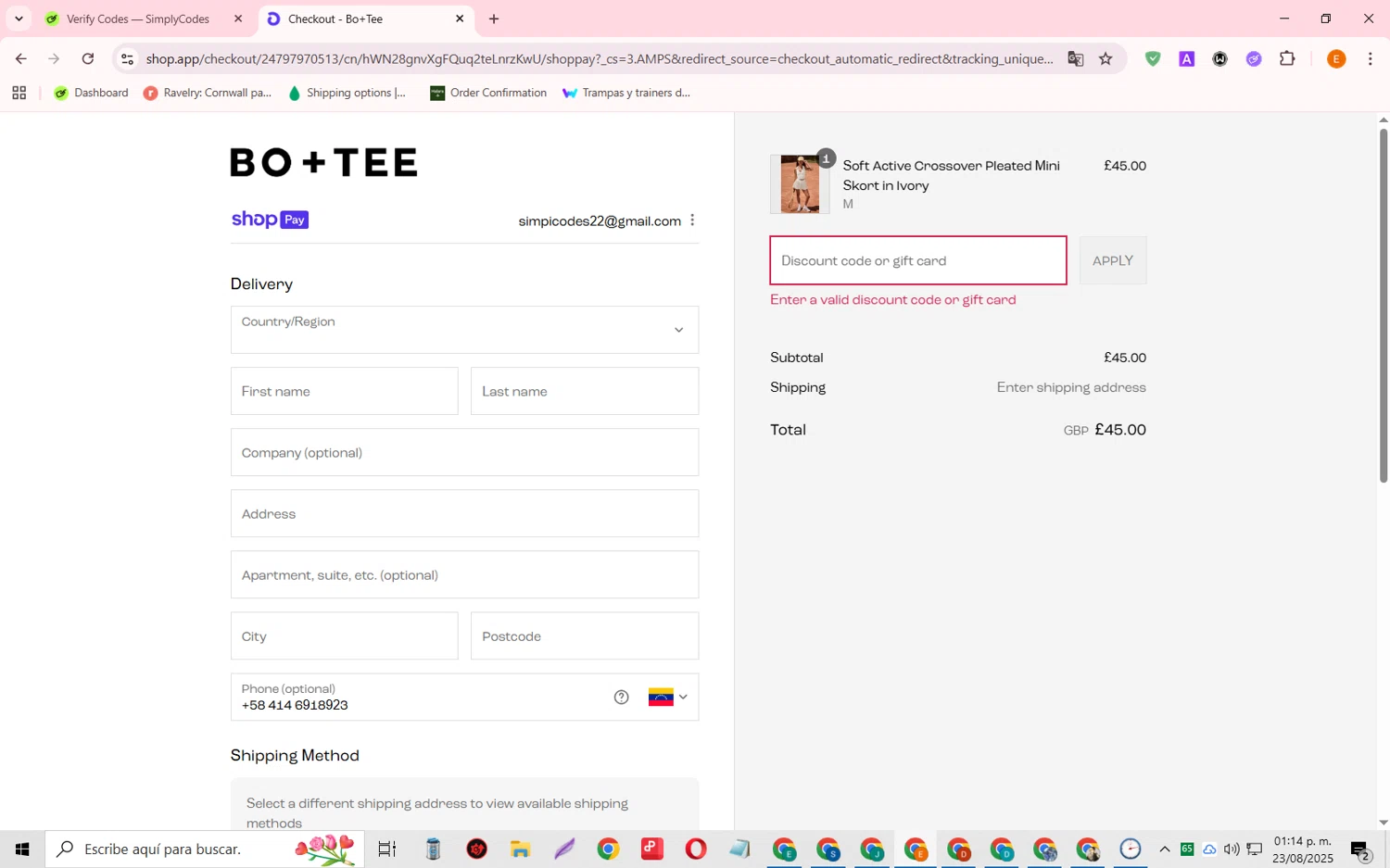Open the Order Confirmation bookmark
This screenshot has width=1390, height=868.
(x=488, y=93)
